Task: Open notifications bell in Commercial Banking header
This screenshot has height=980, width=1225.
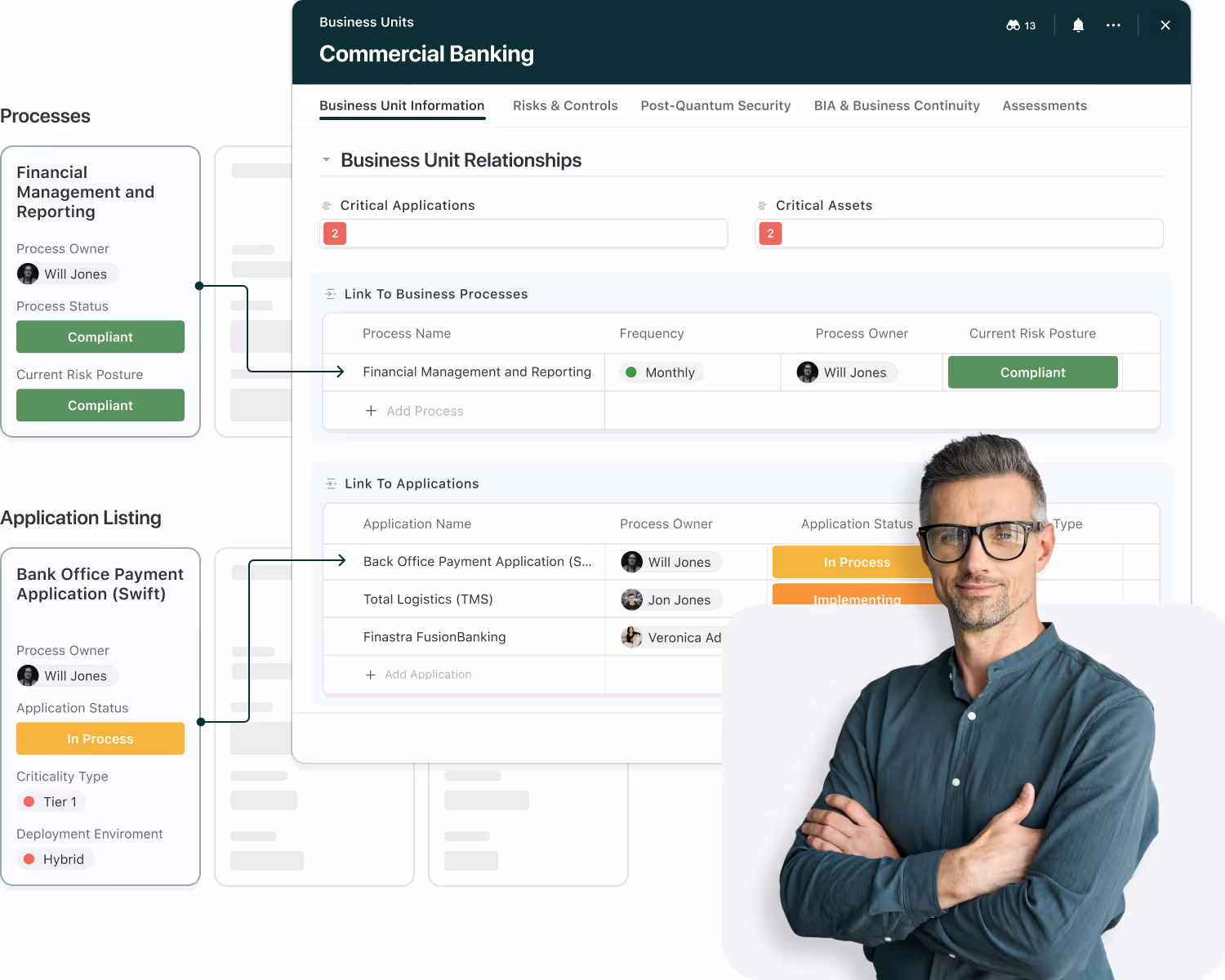Action: click(x=1078, y=25)
